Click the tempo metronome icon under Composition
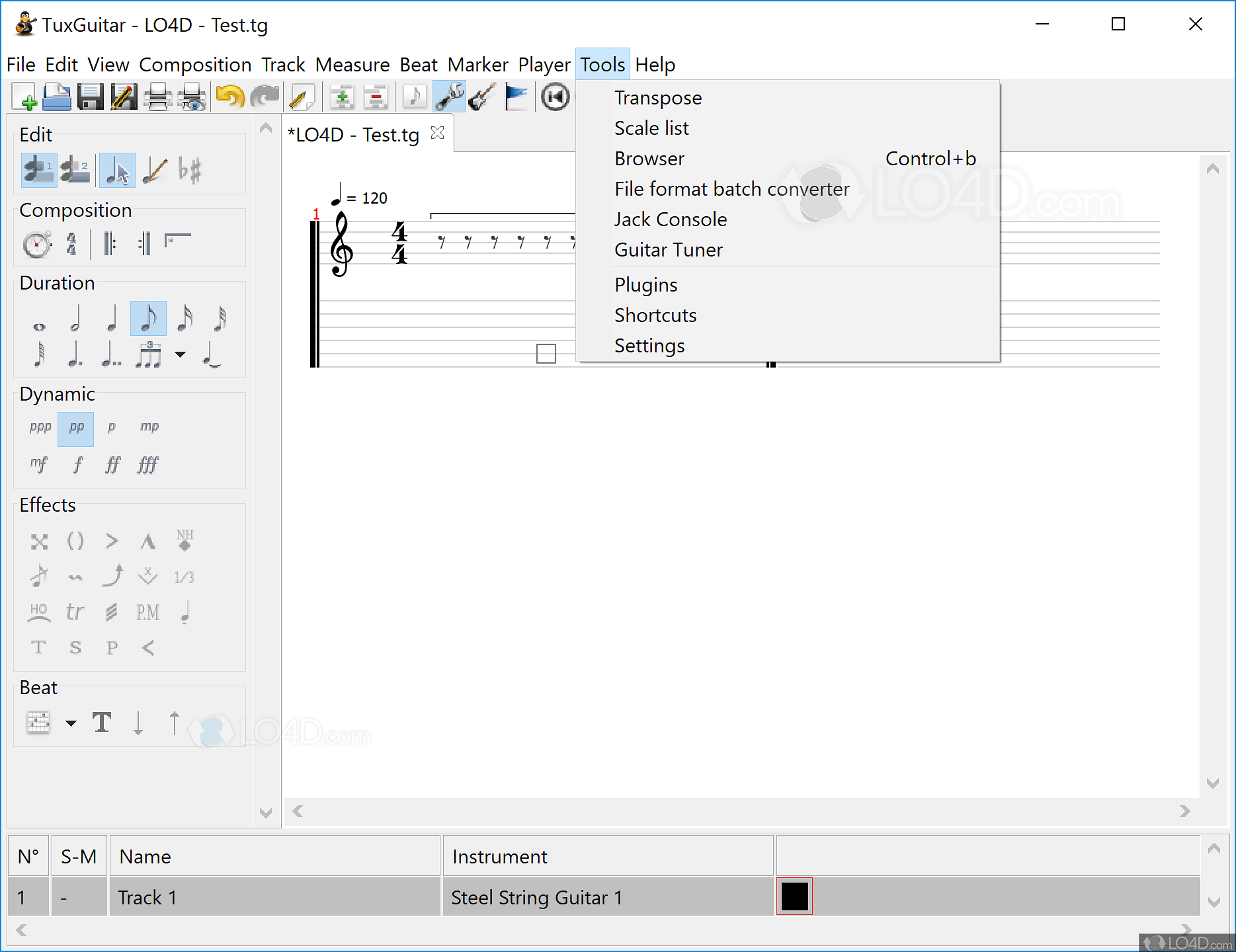1236x952 pixels. coord(37,244)
